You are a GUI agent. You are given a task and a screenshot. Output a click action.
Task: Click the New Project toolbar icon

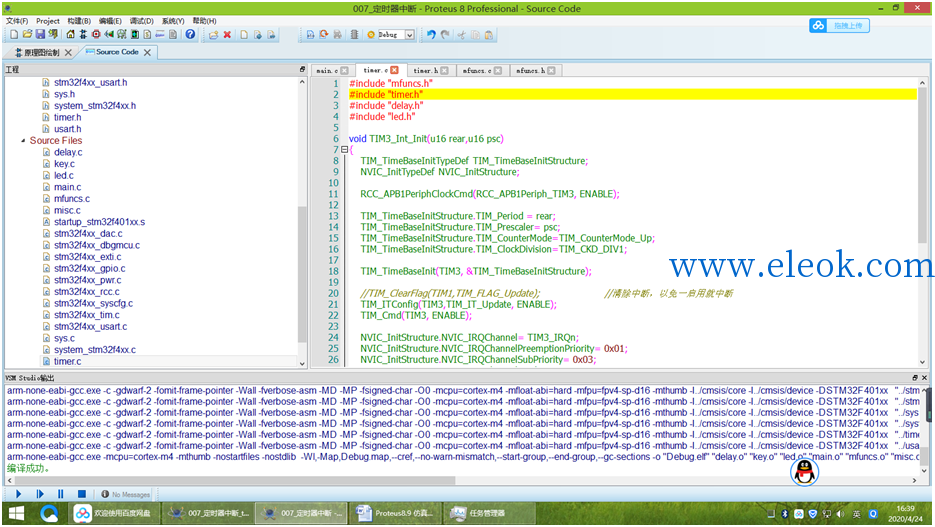[x=14, y=35]
